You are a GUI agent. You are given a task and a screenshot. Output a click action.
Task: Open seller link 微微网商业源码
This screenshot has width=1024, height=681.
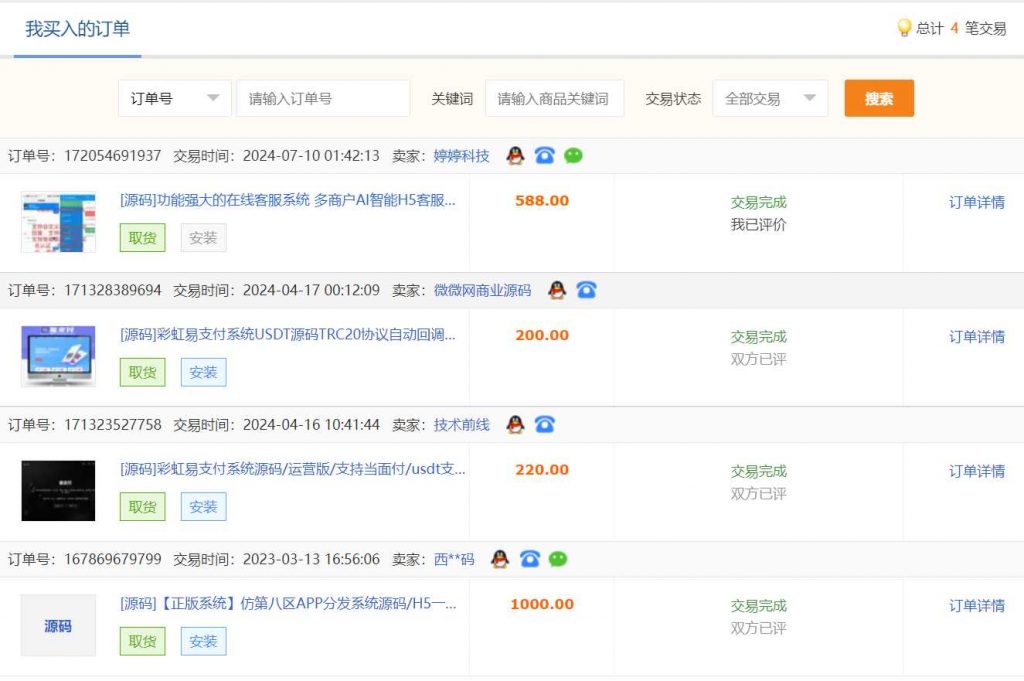[x=482, y=291]
